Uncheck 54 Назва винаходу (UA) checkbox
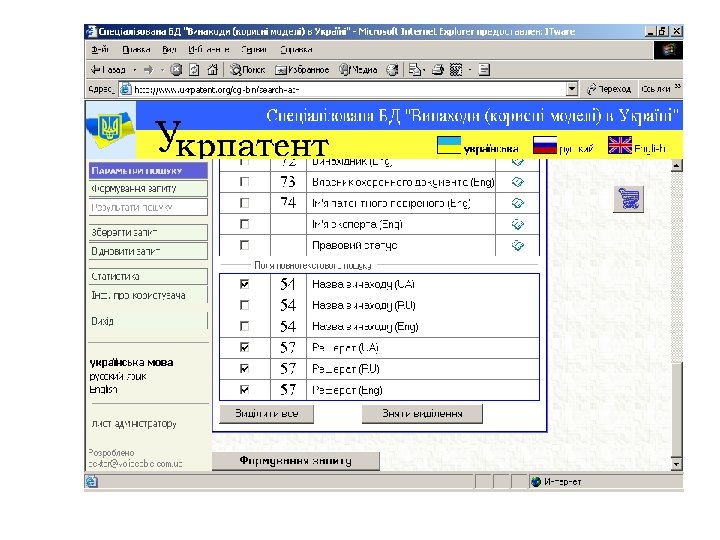The width and height of the screenshot is (720, 540). (x=244, y=284)
